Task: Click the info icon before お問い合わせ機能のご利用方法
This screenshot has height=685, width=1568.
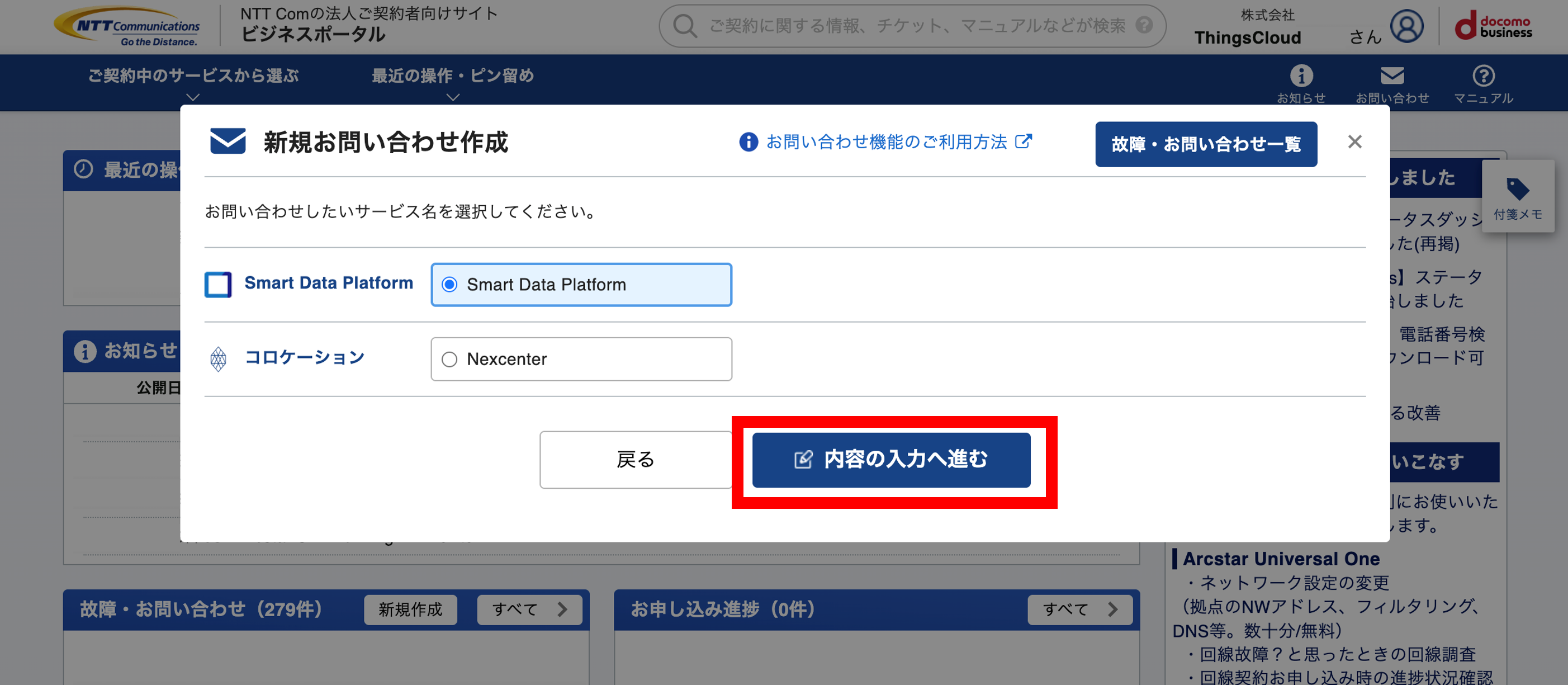Action: pyautogui.click(x=748, y=142)
